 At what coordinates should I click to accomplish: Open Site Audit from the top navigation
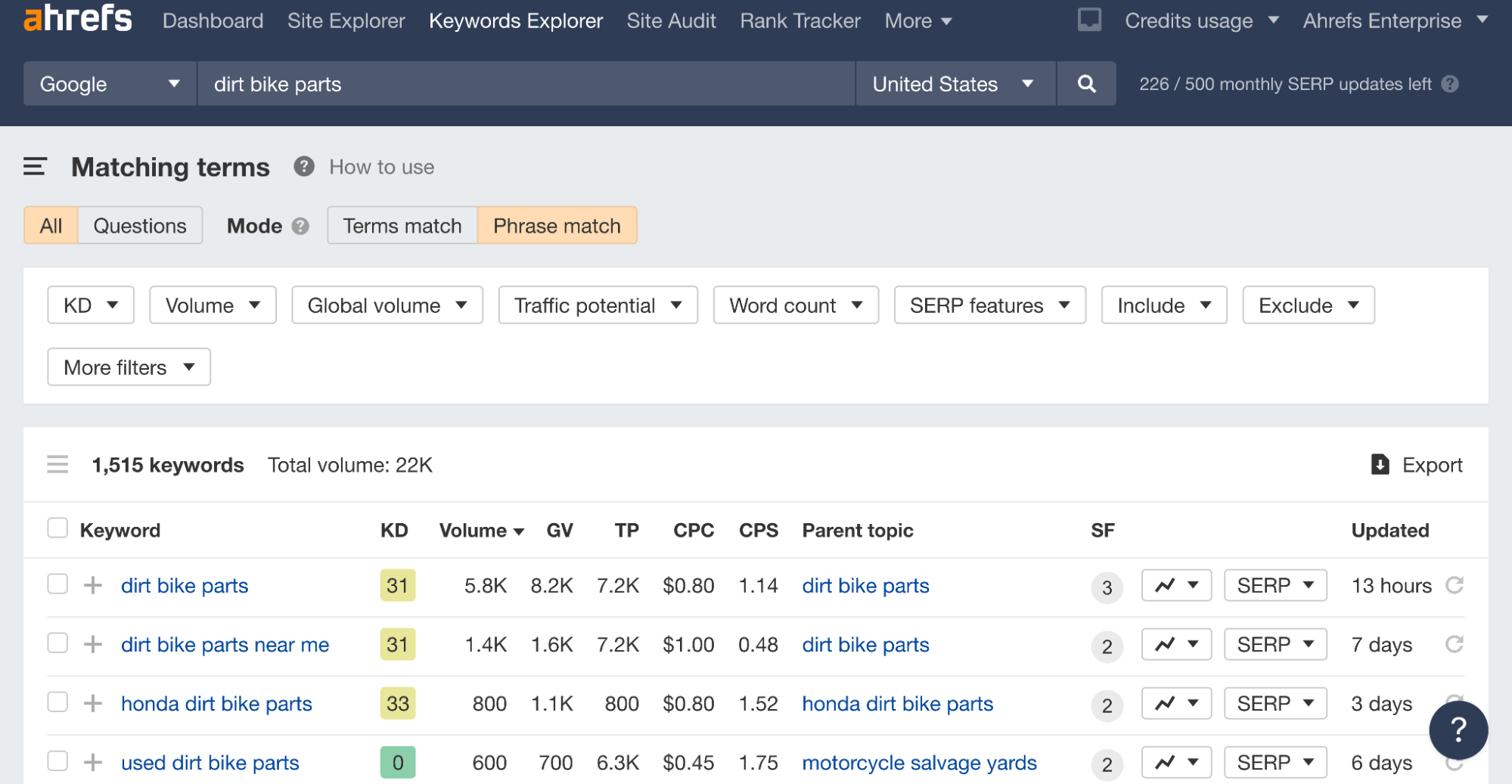coord(670,20)
